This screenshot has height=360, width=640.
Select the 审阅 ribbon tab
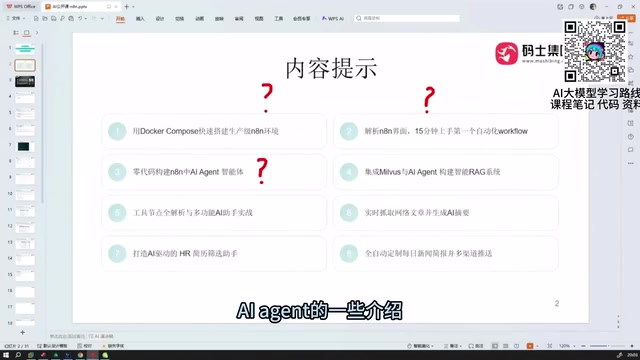[239, 19]
